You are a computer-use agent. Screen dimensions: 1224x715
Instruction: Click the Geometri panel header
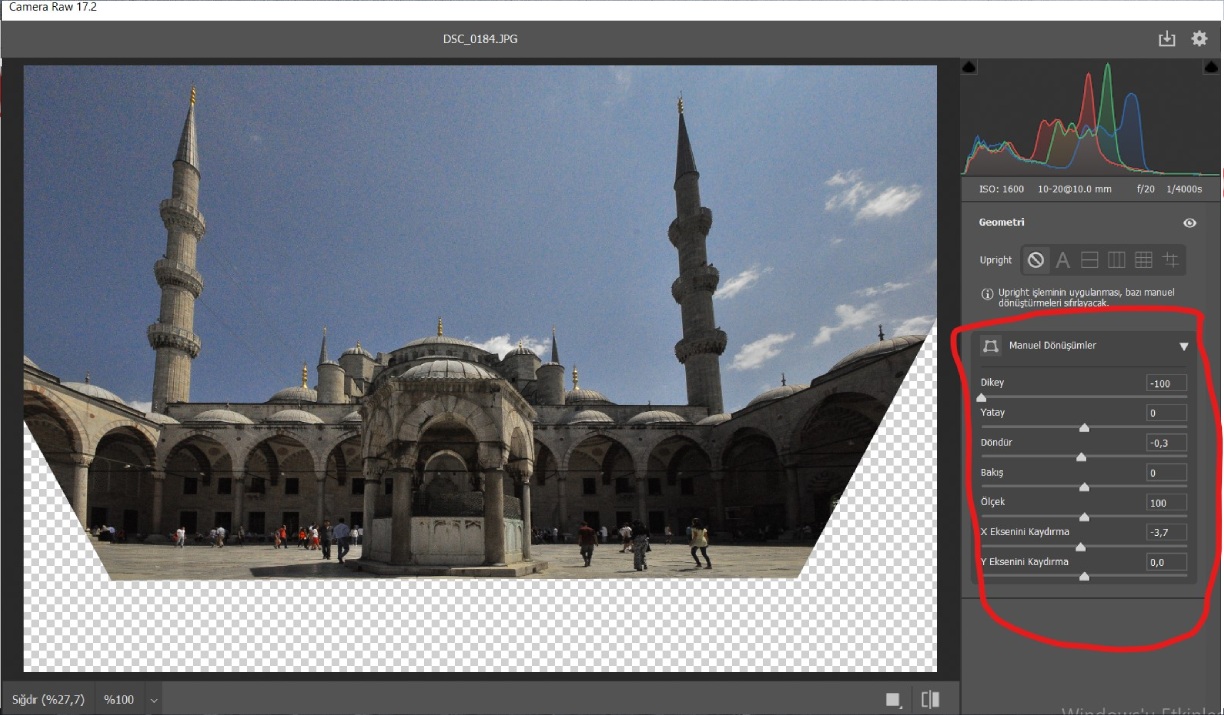click(x=1002, y=223)
